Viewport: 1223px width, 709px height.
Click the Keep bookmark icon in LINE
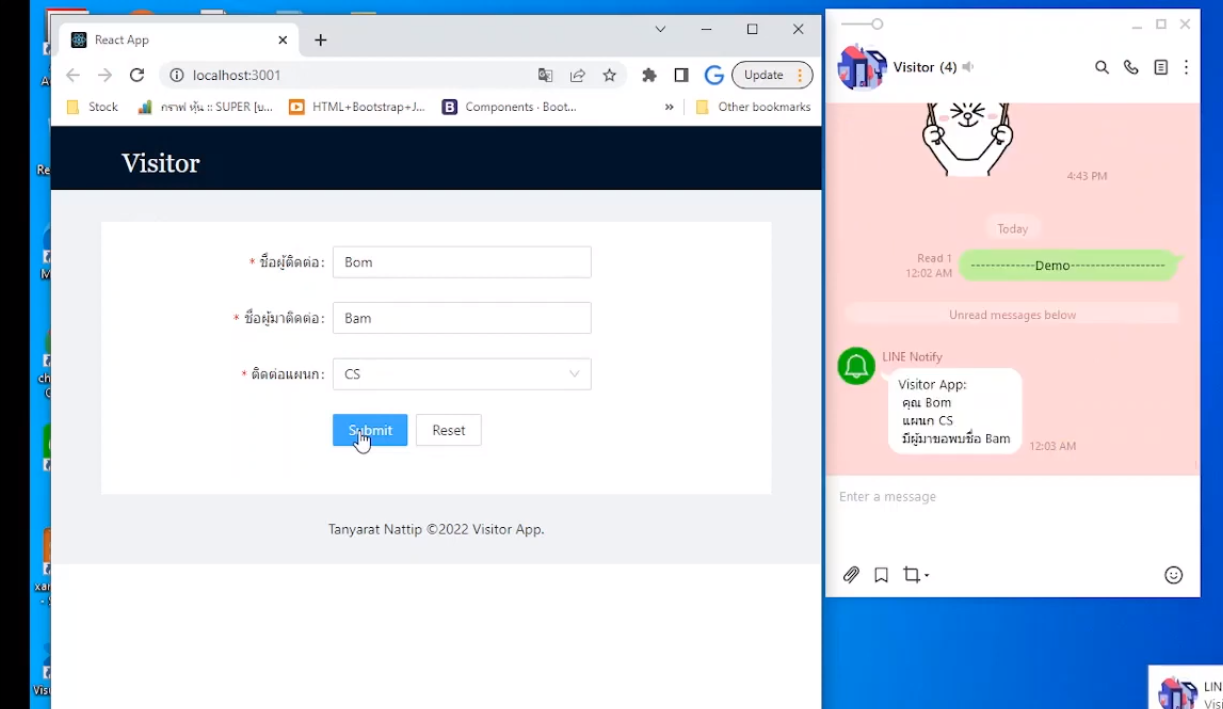coord(881,575)
